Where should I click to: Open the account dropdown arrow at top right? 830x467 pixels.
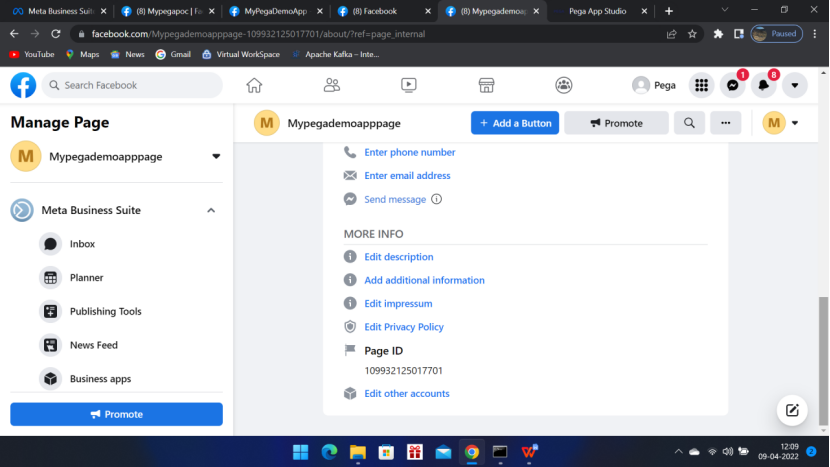point(795,85)
